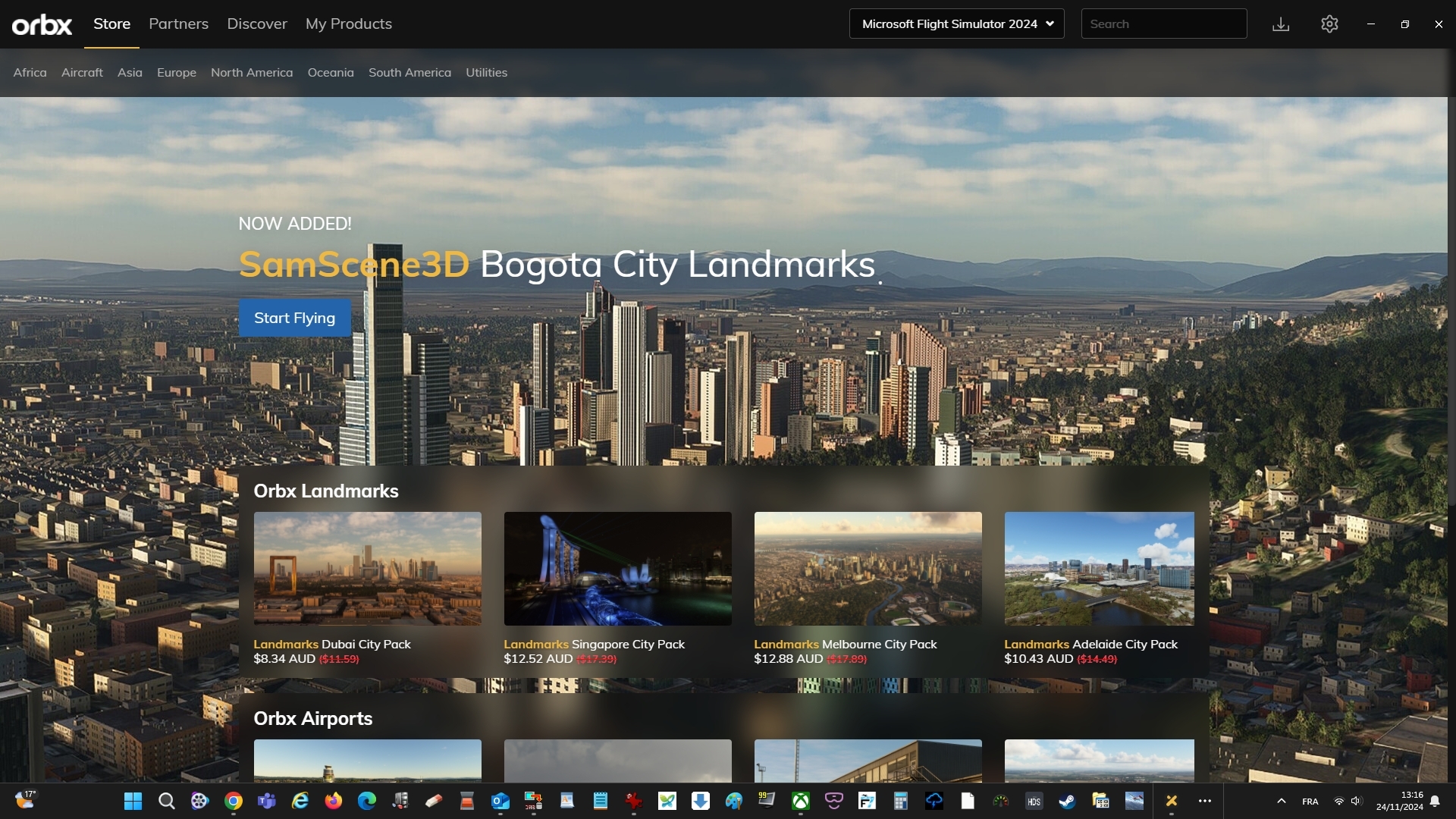Screen dimensions: 1456x819
Task: Click the Start Flying button
Action: pyautogui.click(x=294, y=318)
